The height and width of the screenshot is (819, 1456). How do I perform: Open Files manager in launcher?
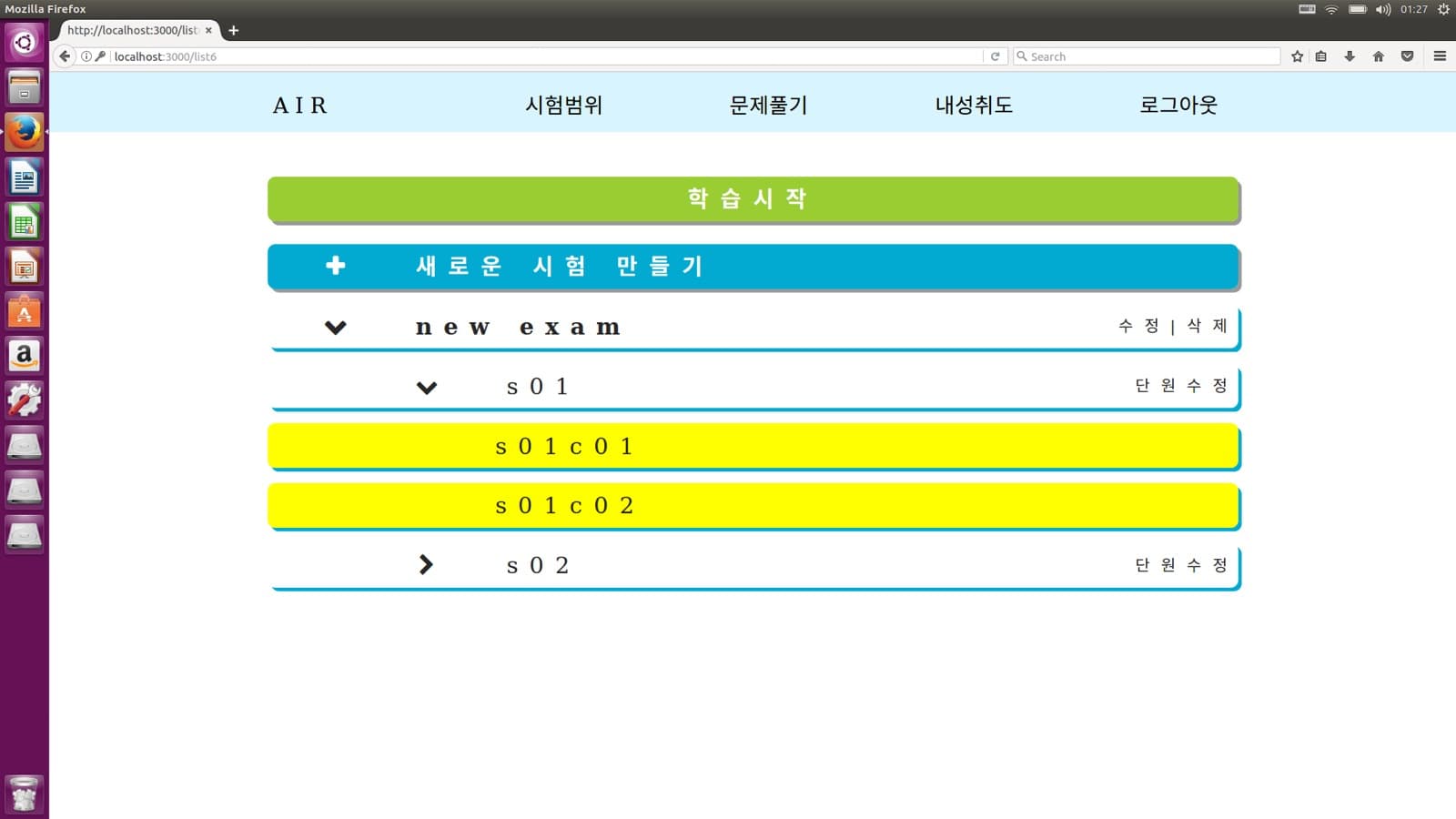pyautogui.click(x=25, y=87)
